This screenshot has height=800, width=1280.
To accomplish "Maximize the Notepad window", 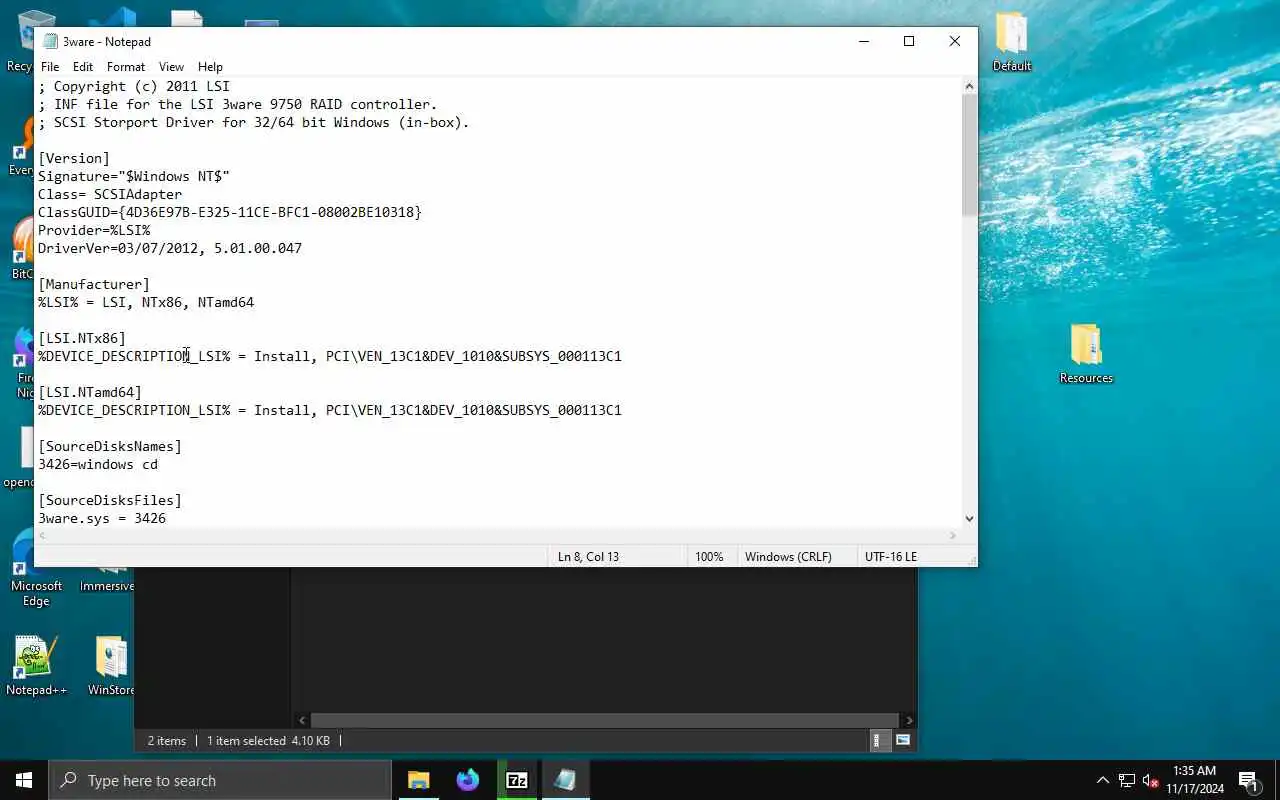I will click(x=909, y=41).
